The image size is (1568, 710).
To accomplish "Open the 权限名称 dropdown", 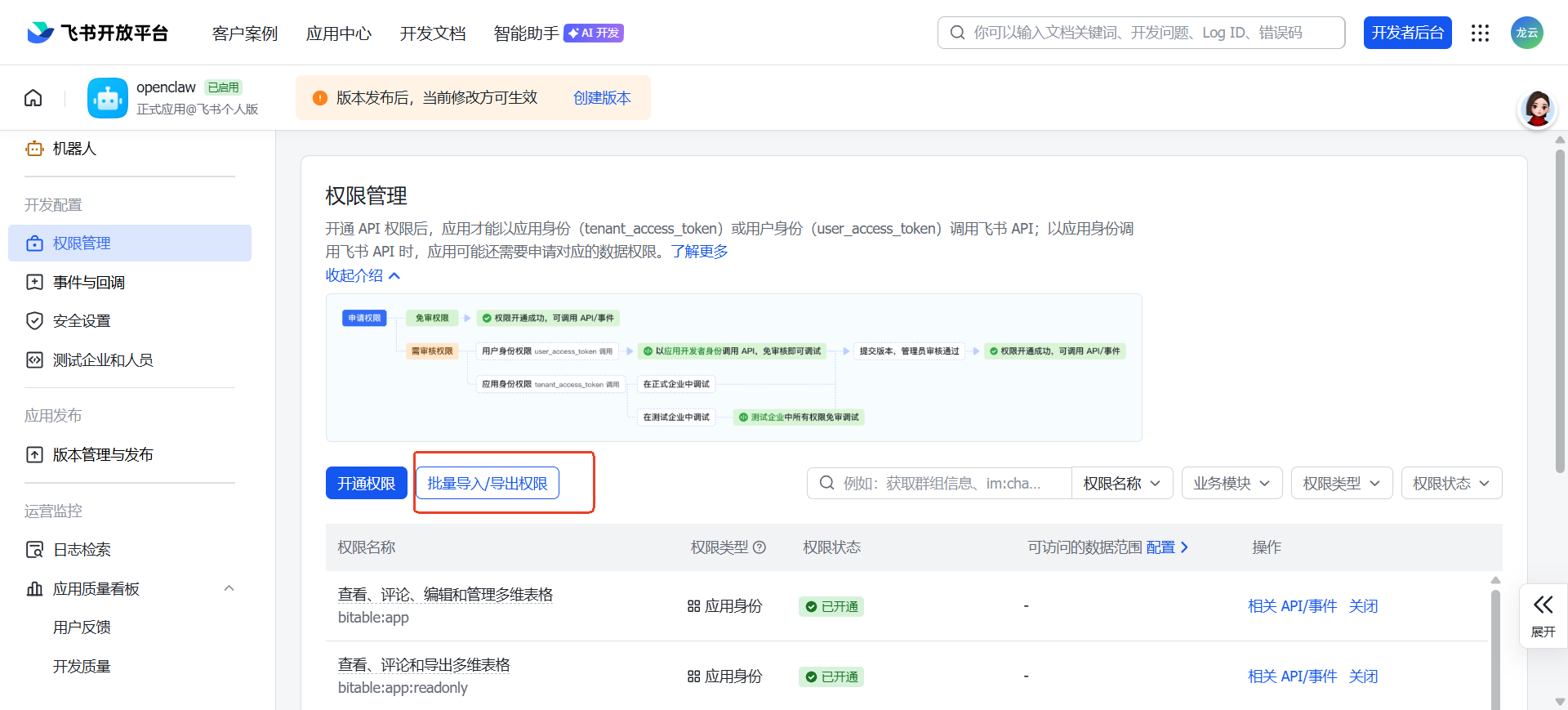I will pos(1121,484).
